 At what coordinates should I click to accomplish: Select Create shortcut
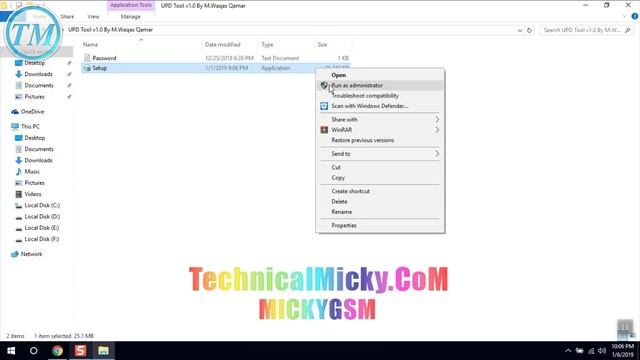[380, 191]
